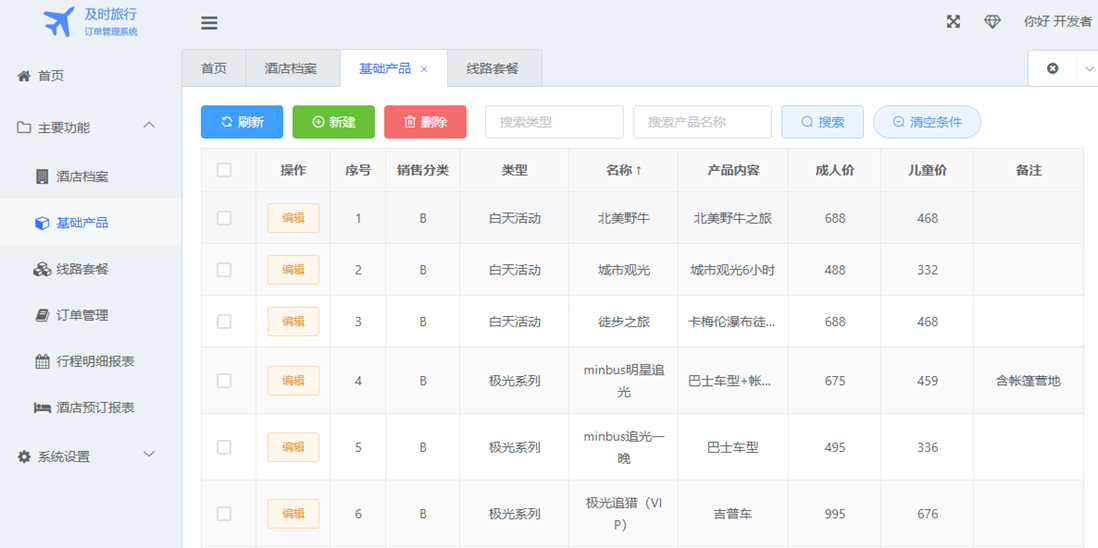Click the 清空条件 button
1098x548 pixels.
(927, 122)
